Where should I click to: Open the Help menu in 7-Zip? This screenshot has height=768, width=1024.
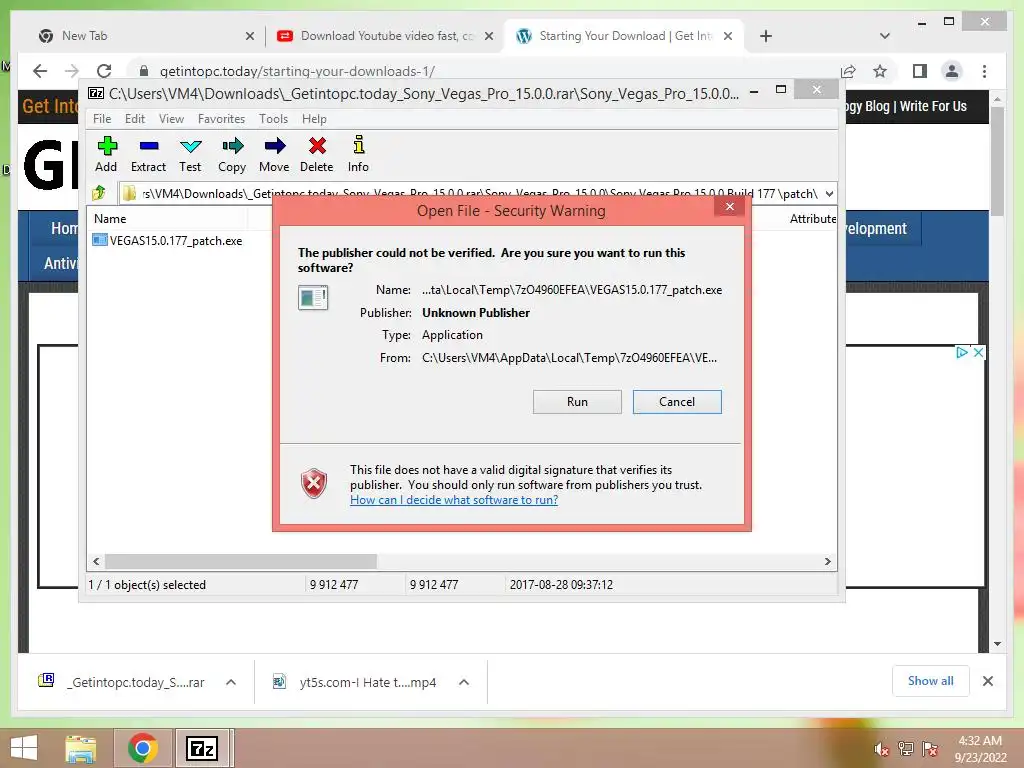pos(314,119)
